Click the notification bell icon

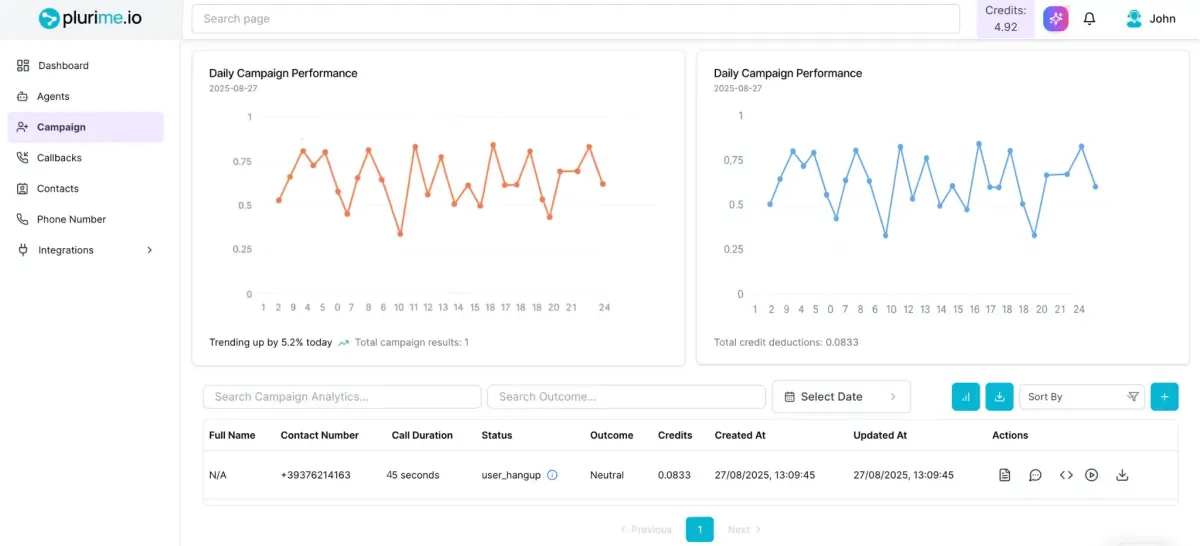tap(1090, 19)
